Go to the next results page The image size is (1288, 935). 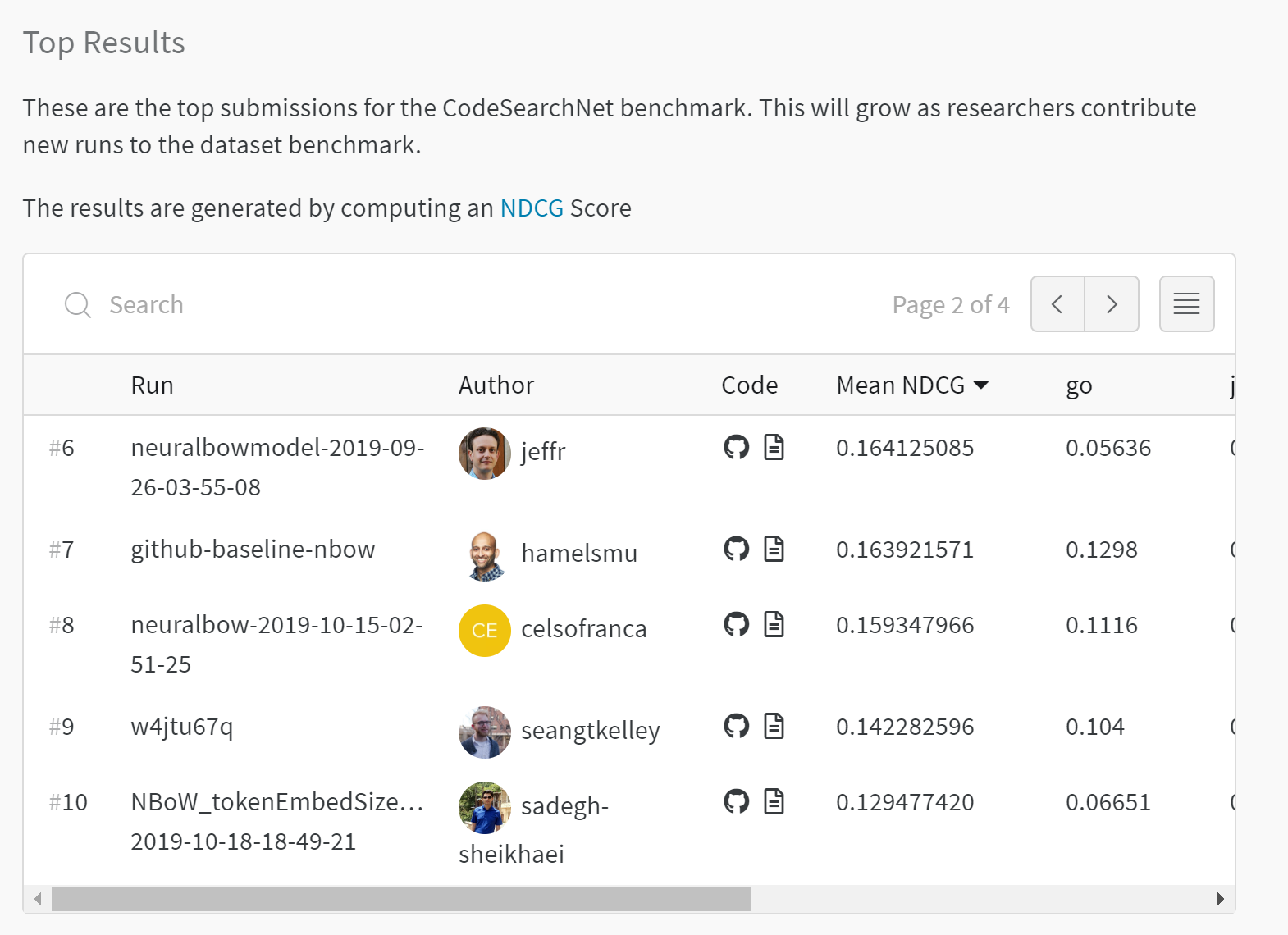[x=1112, y=303]
